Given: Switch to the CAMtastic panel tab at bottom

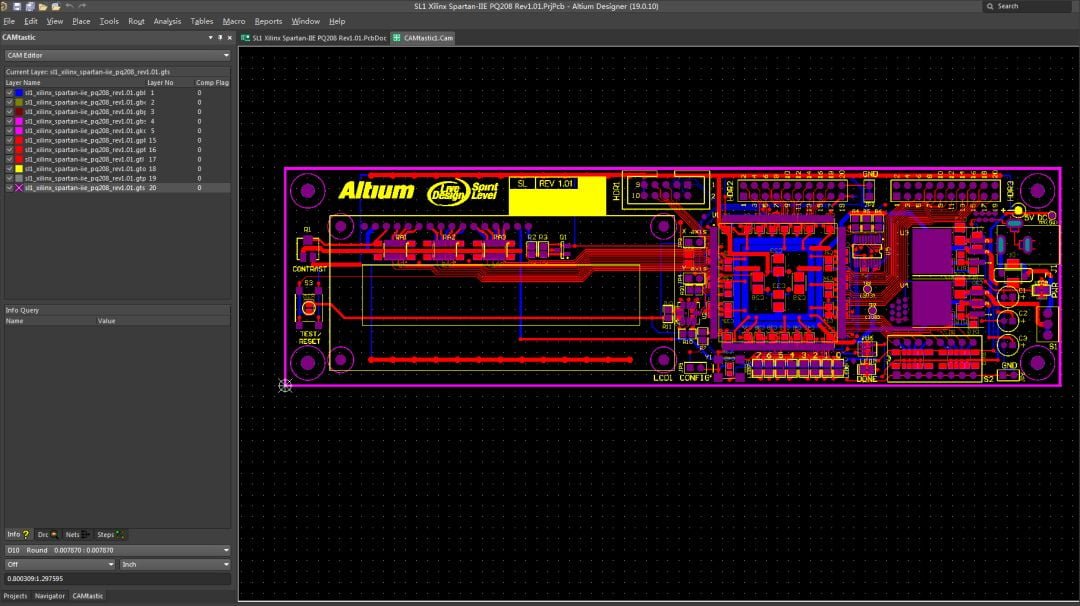Looking at the screenshot, I should tap(87, 596).
